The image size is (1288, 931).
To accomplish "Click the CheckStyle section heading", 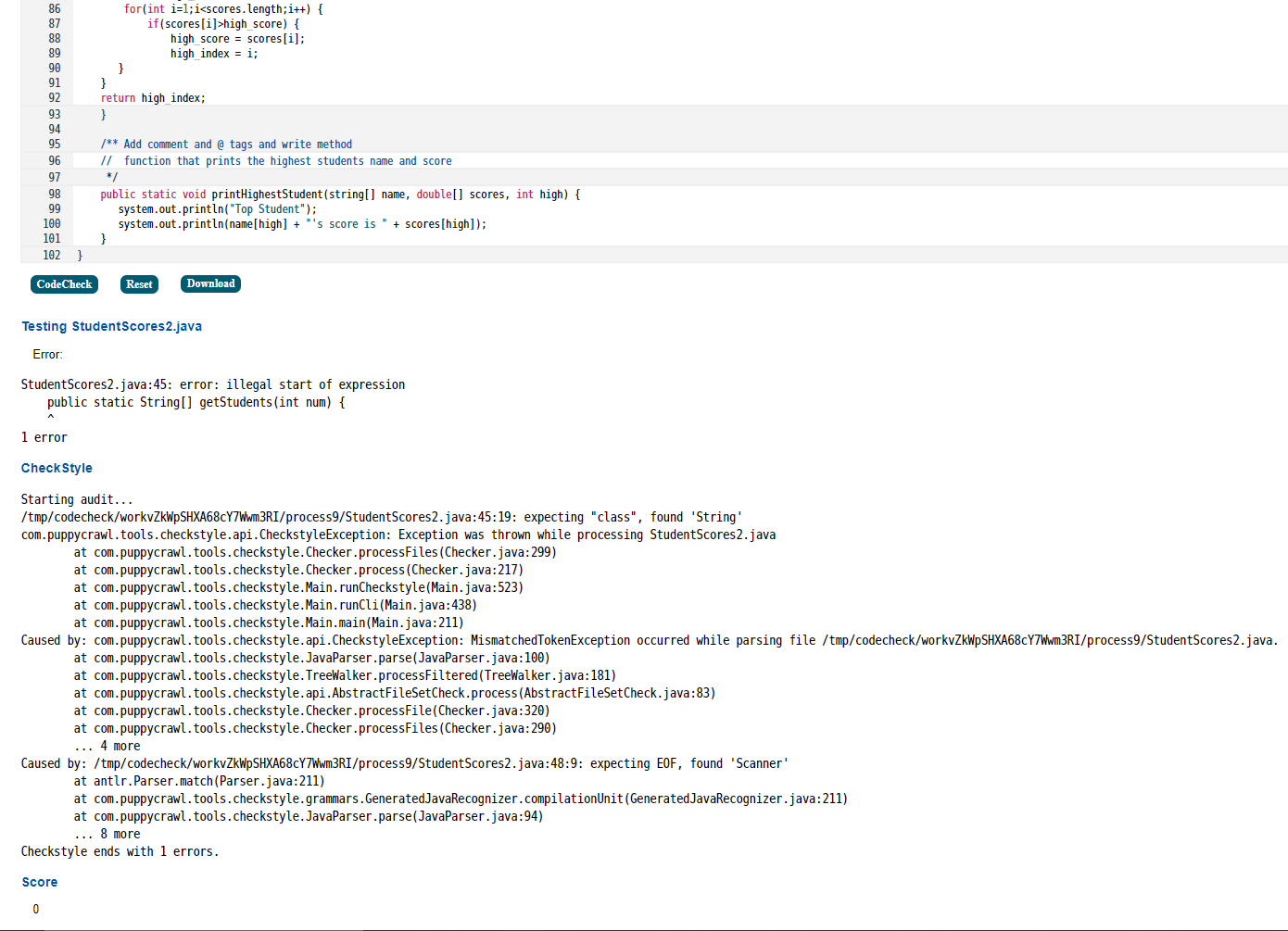I will [56, 468].
